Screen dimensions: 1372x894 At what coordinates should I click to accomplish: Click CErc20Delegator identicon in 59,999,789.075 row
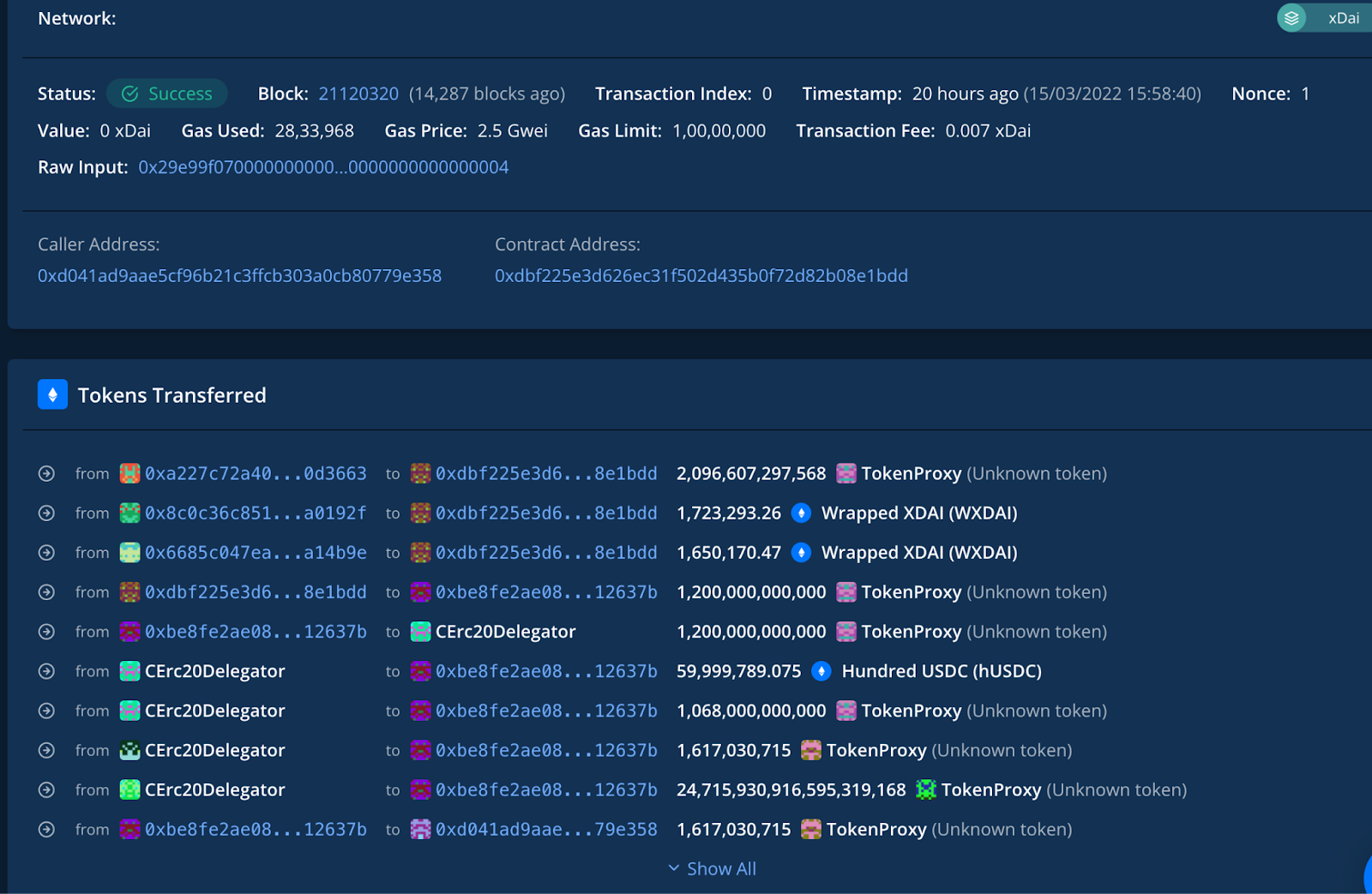pos(129,671)
